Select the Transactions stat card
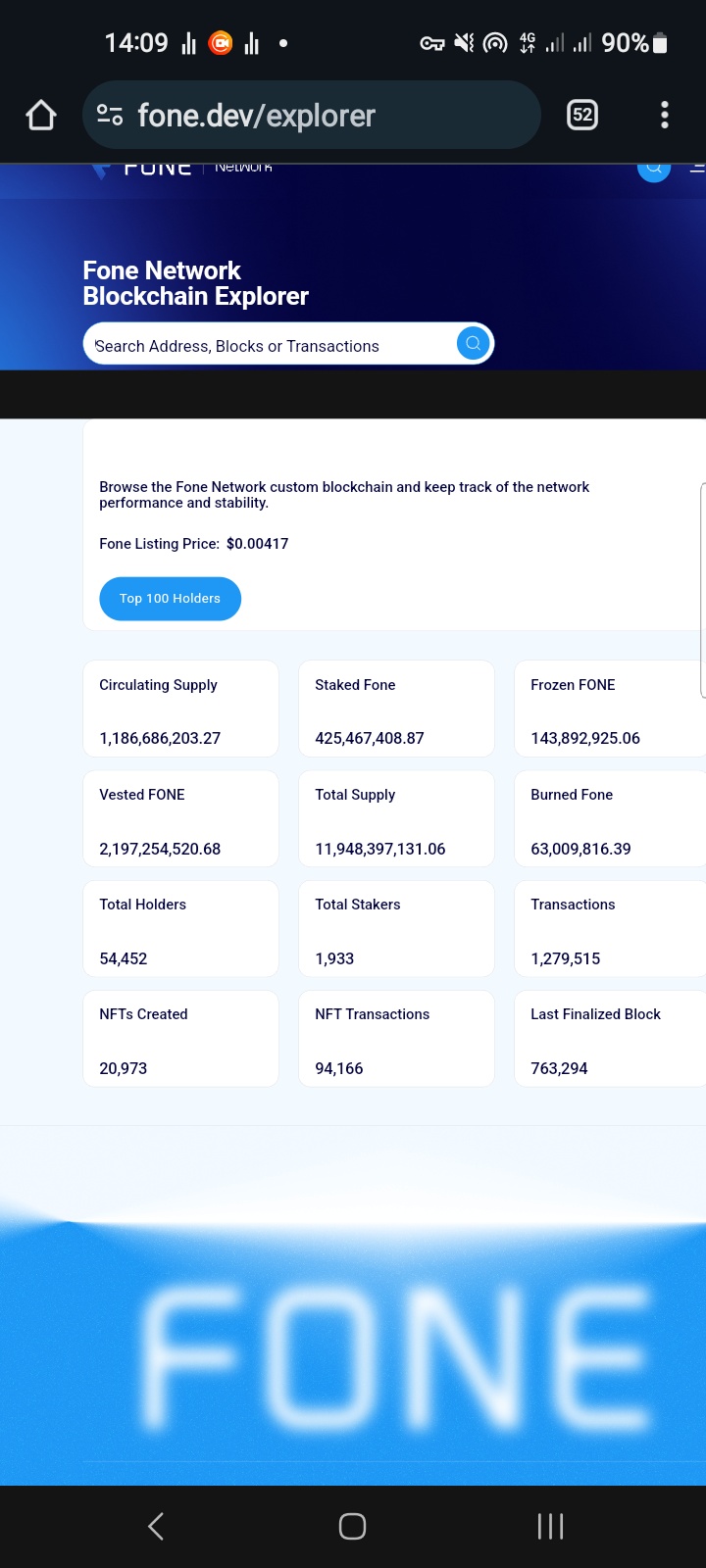The height and width of the screenshot is (1568, 706). [608, 929]
